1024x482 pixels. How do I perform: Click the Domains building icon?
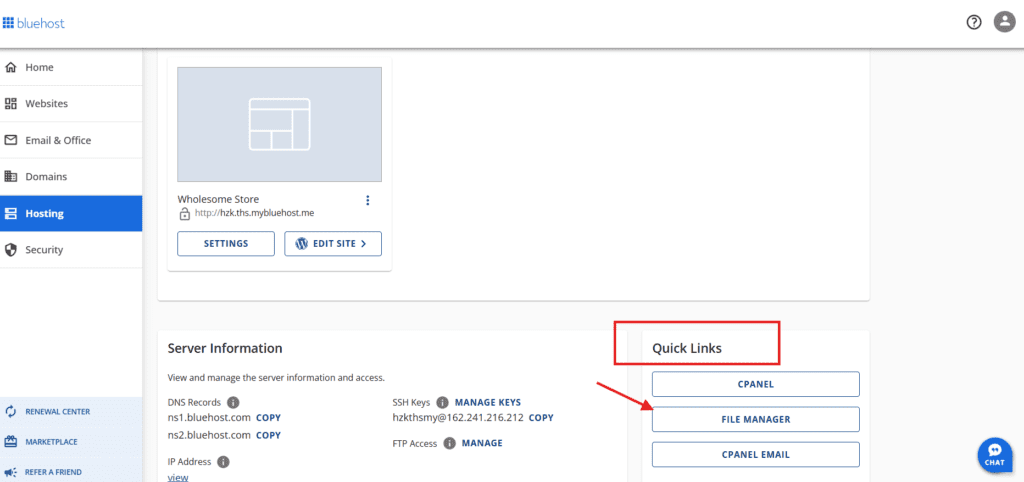[x=11, y=177]
